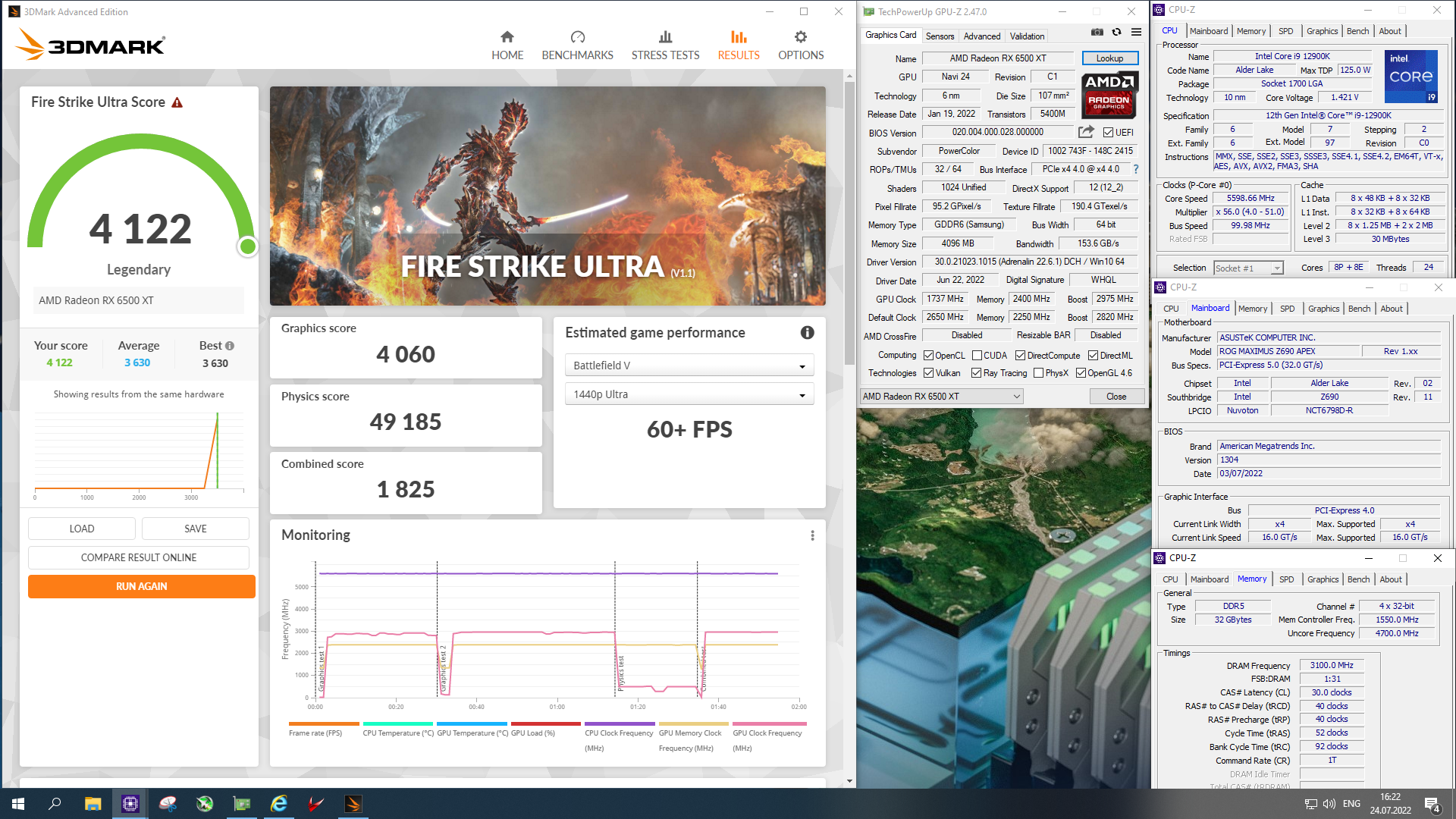Toggle the Vulkan checkbox
1456x819 pixels.
[x=928, y=373]
